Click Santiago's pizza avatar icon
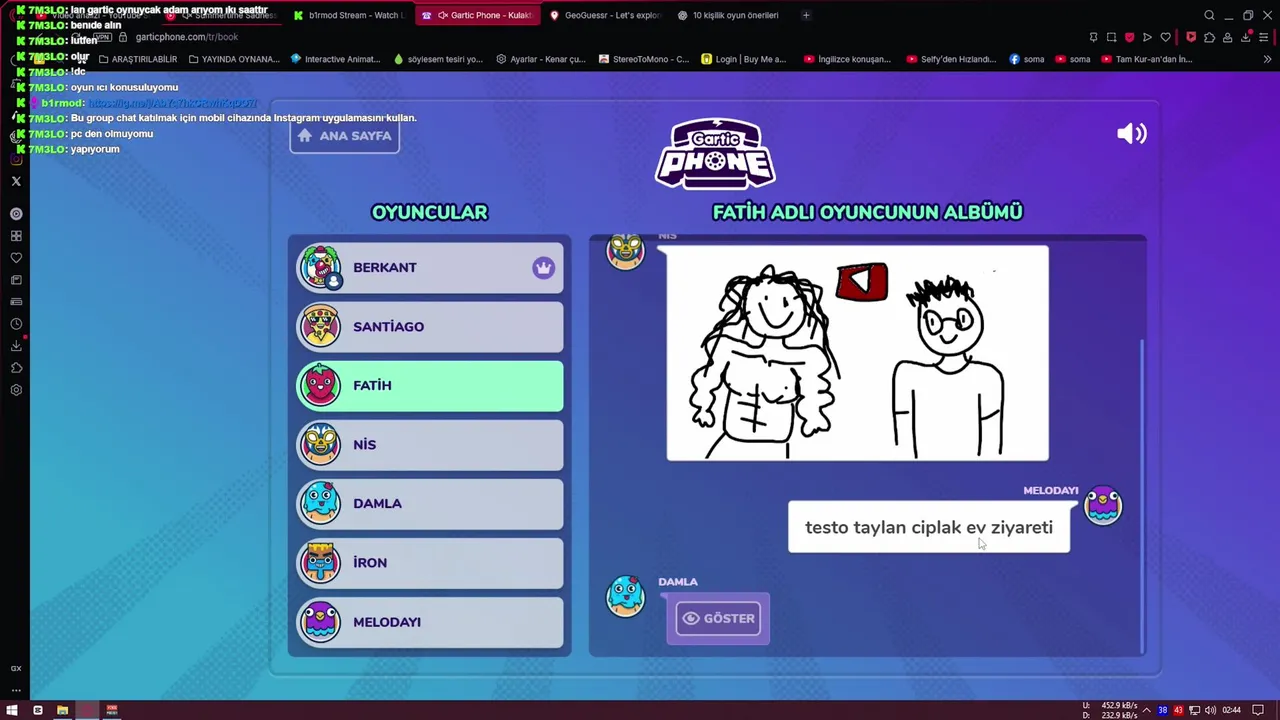Screen dimensions: 1280x720 (320, 326)
